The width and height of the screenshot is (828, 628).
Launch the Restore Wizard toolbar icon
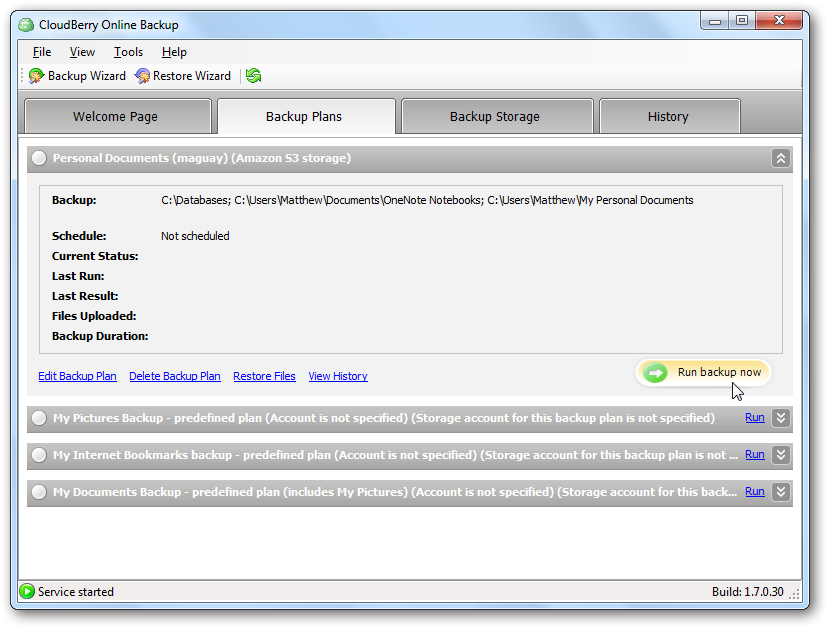pyautogui.click(x=142, y=76)
